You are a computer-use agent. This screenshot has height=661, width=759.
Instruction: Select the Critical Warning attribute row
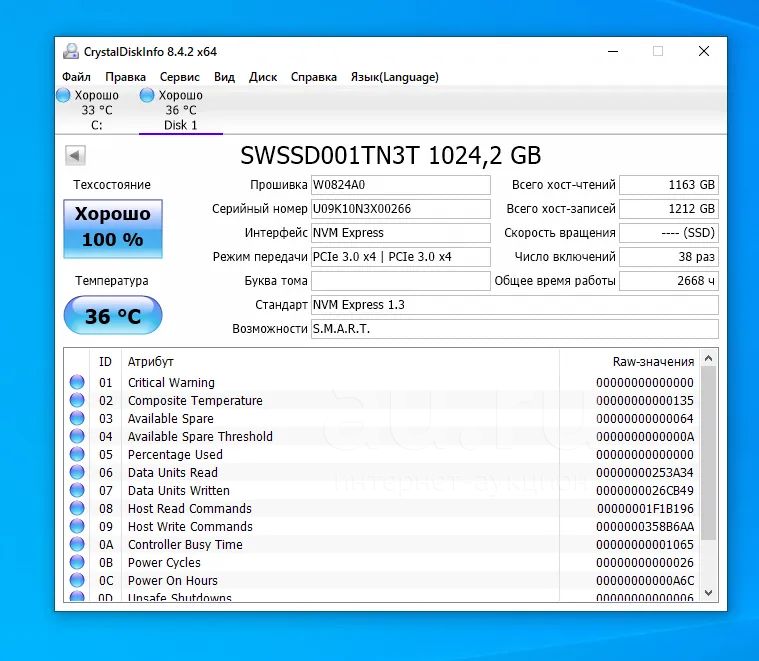pyautogui.click(x=382, y=382)
